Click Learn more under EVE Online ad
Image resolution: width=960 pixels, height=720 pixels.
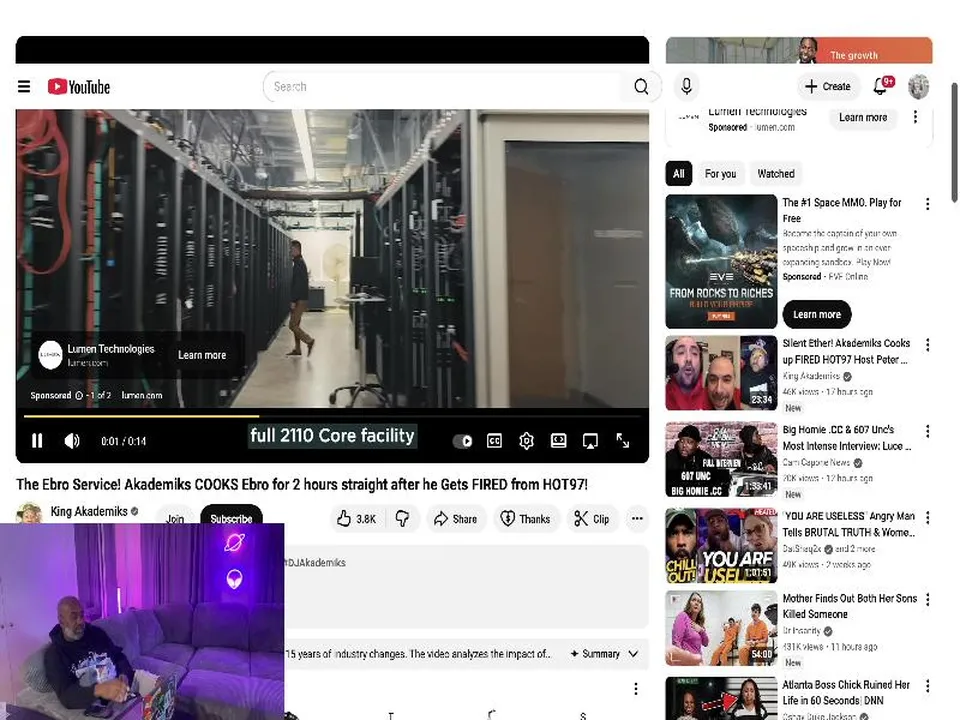click(817, 315)
